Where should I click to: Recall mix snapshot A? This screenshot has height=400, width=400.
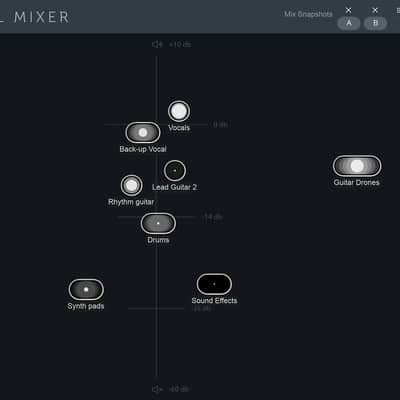tap(349, 23)
